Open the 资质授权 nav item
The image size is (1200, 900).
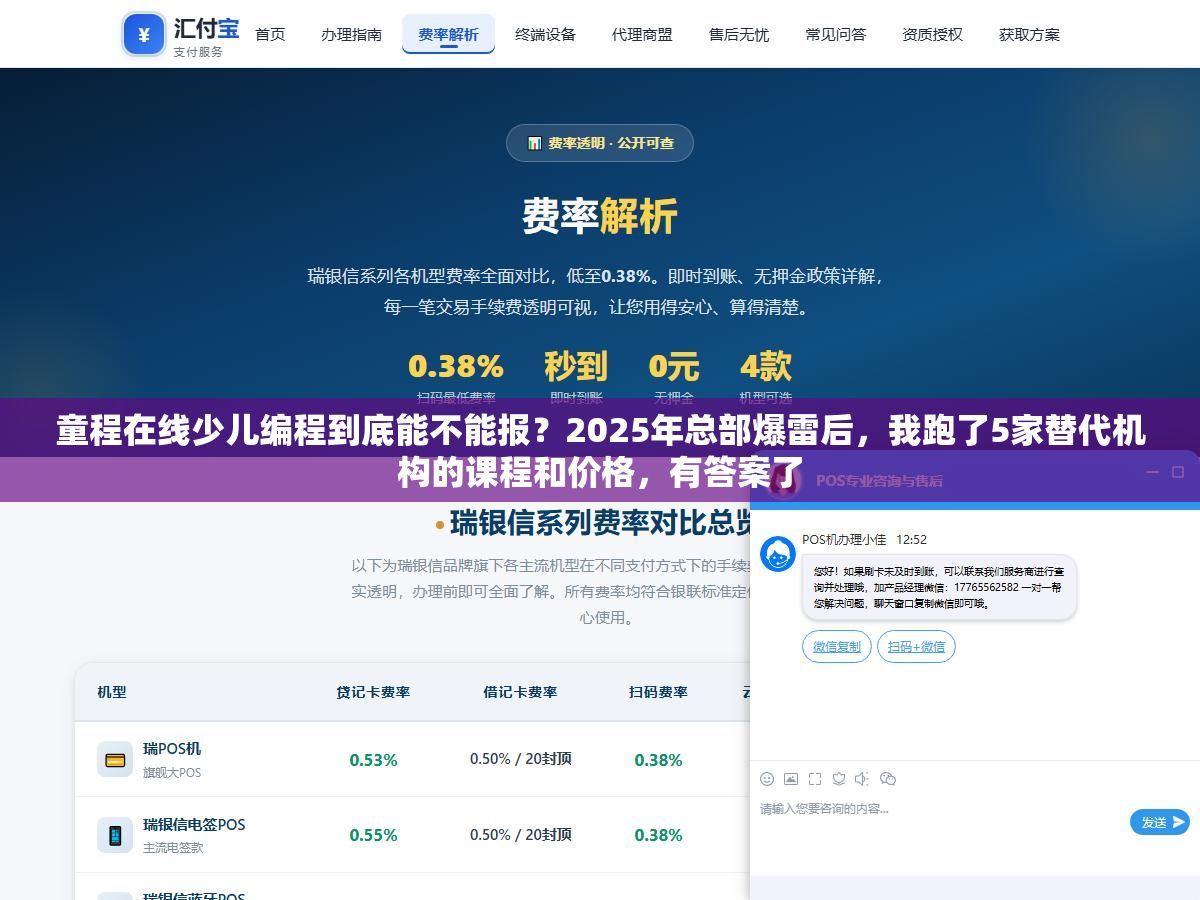[x=932, y=34]
